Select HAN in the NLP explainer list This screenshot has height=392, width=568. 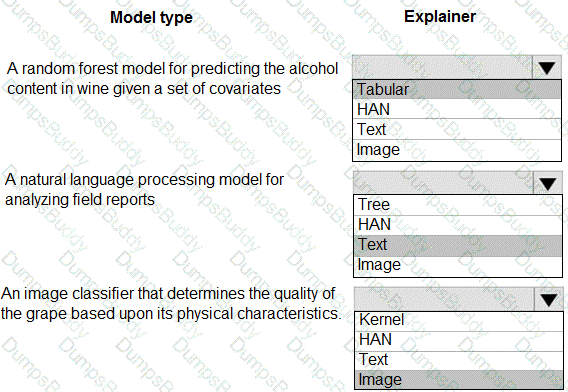[x=458, y=225]
